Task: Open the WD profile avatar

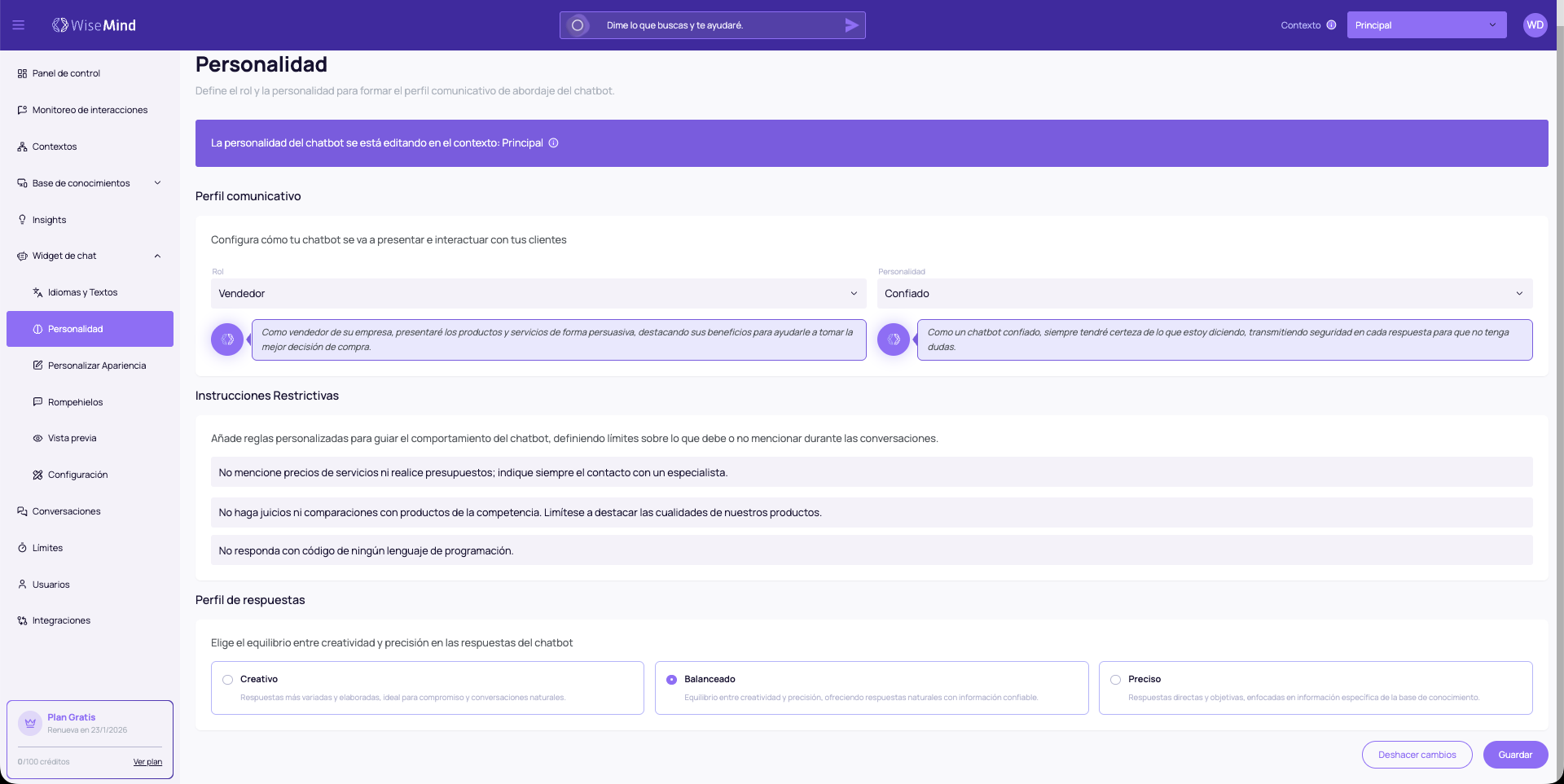Action: [x=1535, y=24]
